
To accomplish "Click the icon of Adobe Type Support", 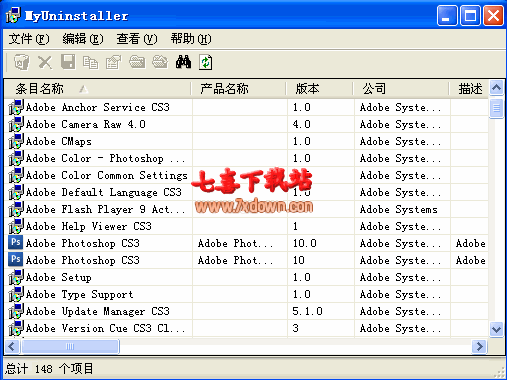I will 16,294.
